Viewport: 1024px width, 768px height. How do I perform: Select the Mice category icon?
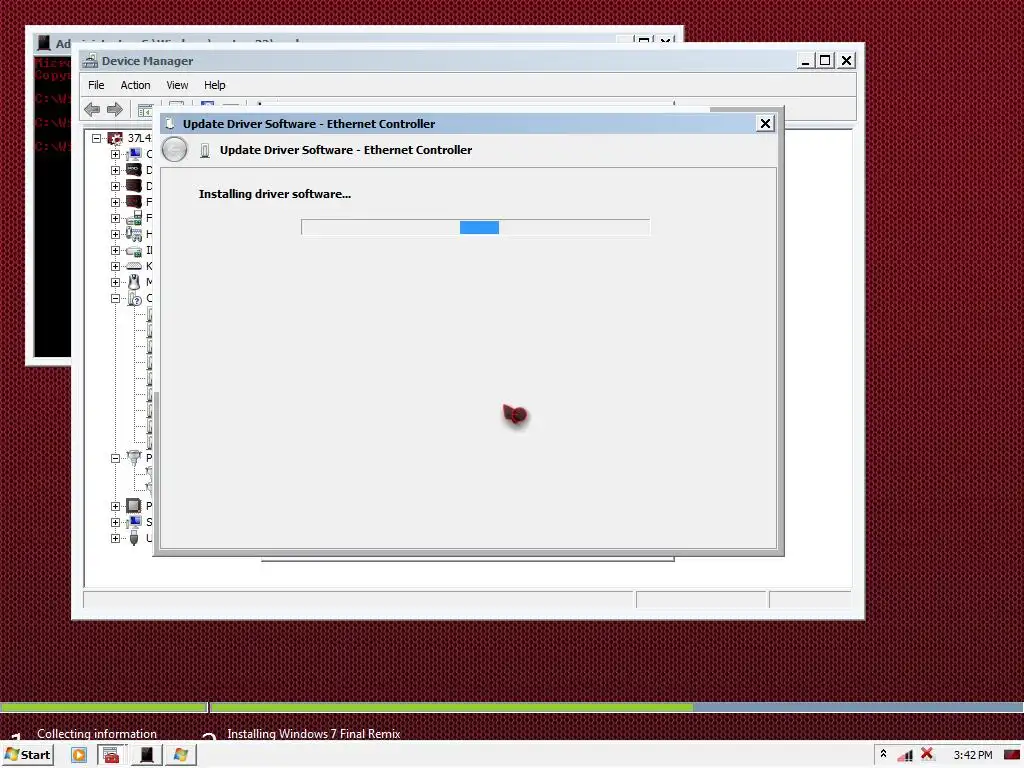pyautogui.click(x=134, y=282)
